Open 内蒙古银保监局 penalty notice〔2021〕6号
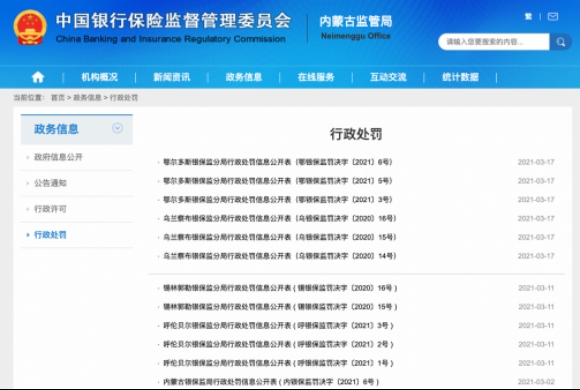Viewport: 580px width, 390px height. [272, 382]
